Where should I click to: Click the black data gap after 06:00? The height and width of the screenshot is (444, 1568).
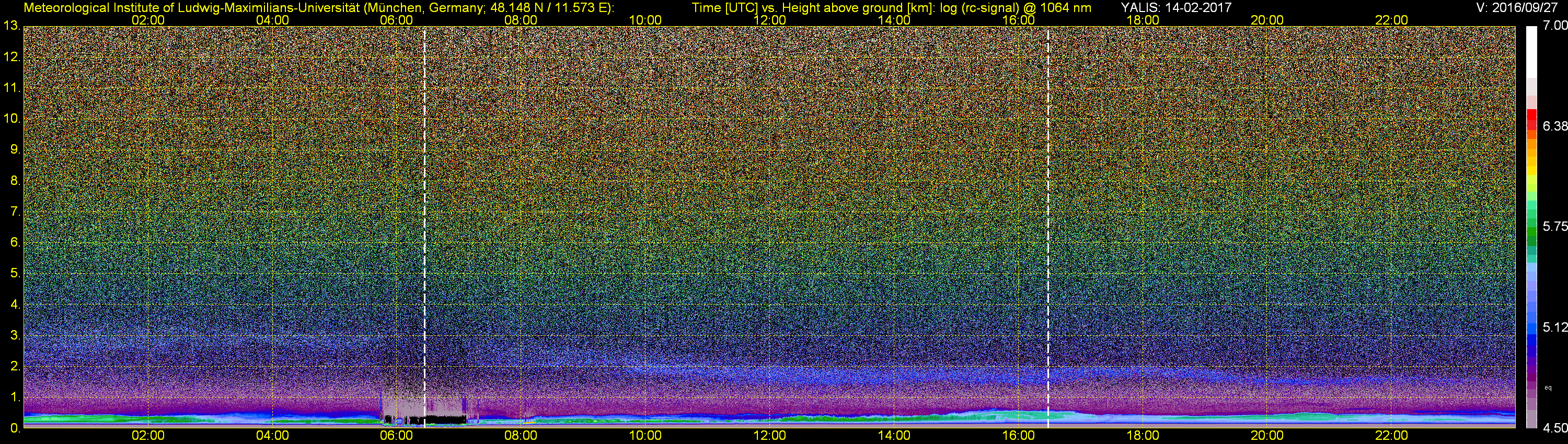(444, 419)
